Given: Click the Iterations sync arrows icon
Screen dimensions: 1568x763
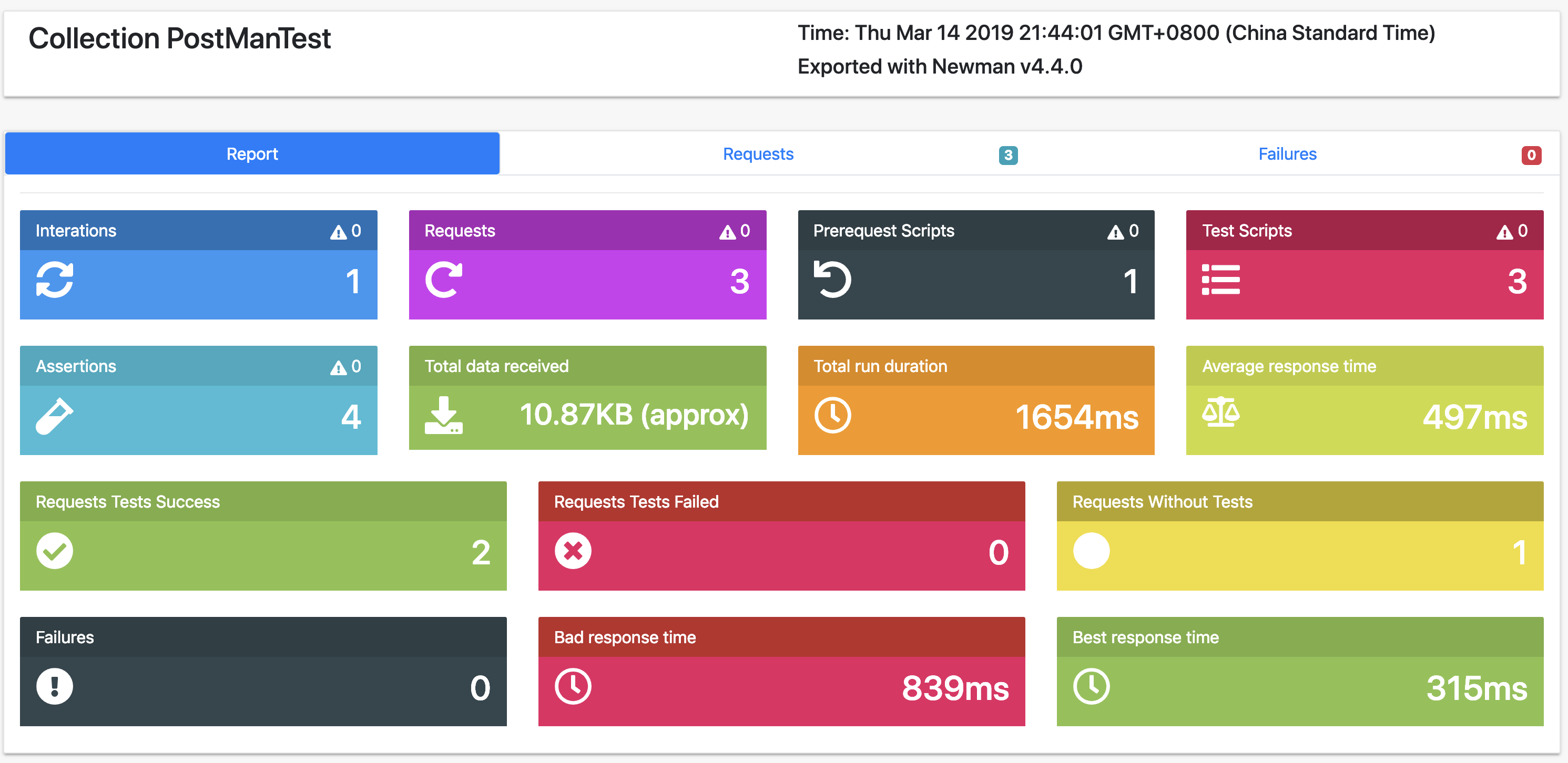Looking at the screenshot, I should (55, 280).
